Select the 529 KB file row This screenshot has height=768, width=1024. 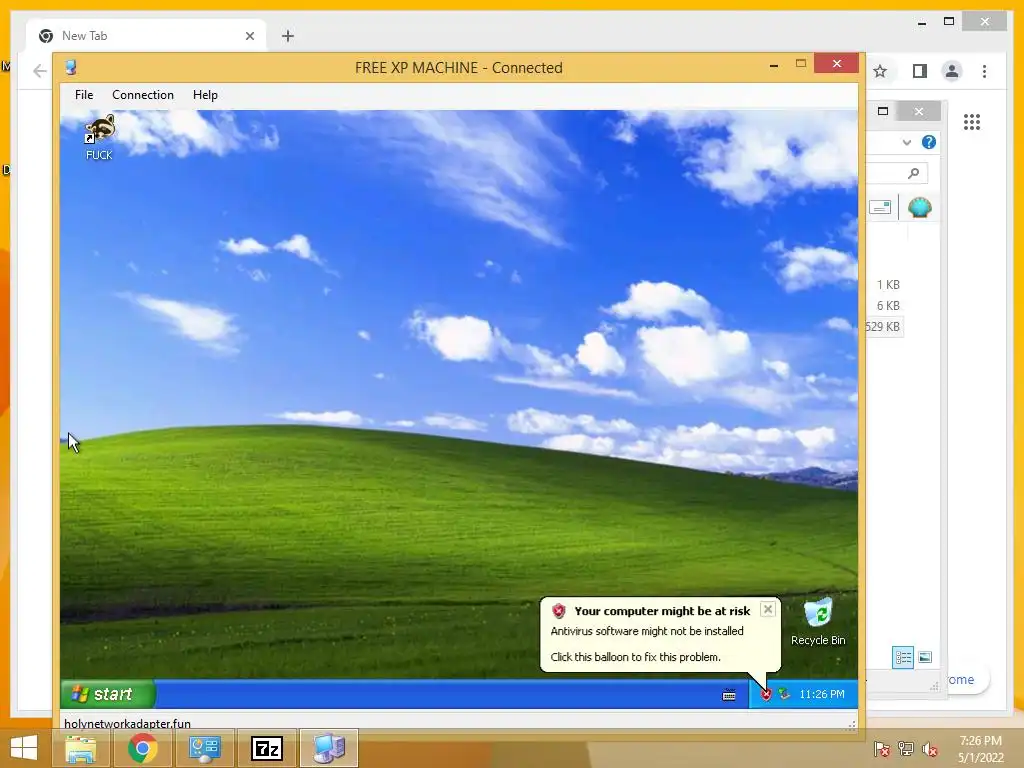point(883,327)
